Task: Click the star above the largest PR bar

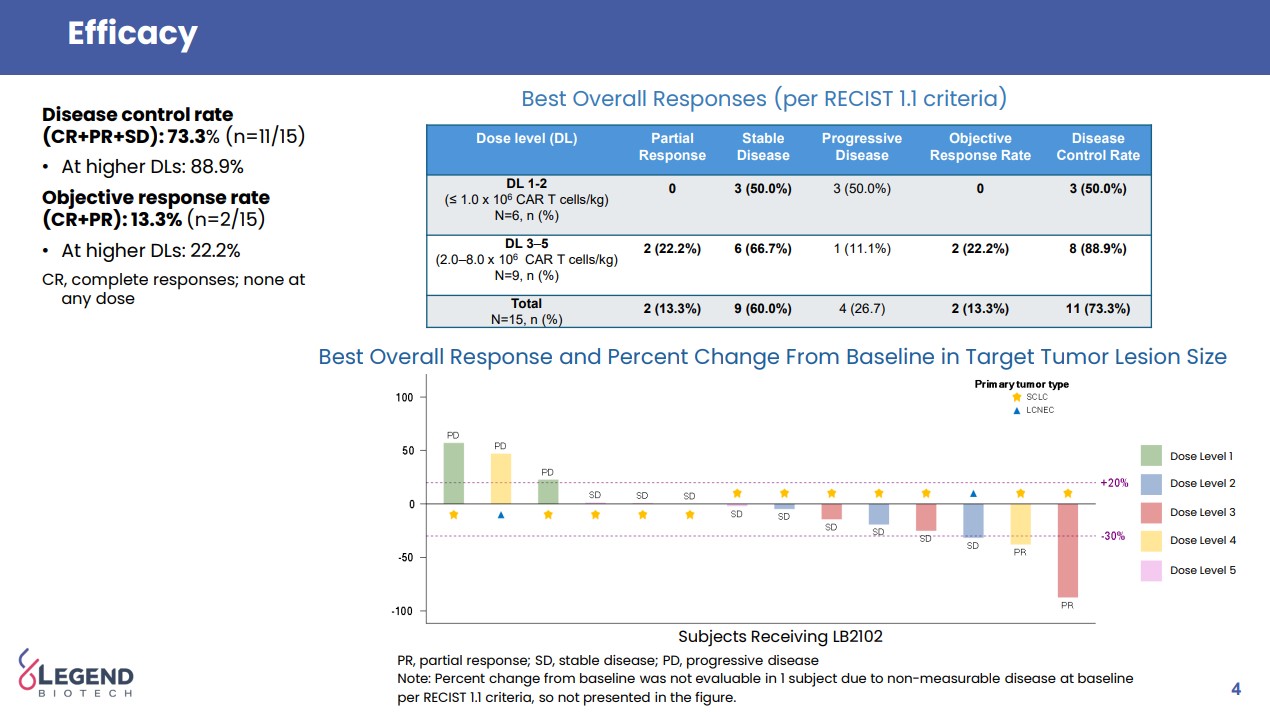Action: click(x=1068, y=493)
